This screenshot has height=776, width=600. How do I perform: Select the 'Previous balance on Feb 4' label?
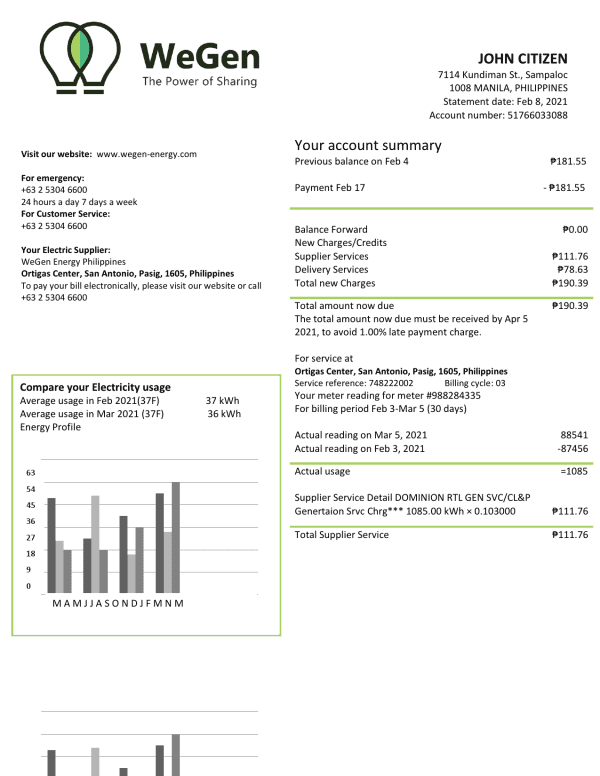click(352, 161)
